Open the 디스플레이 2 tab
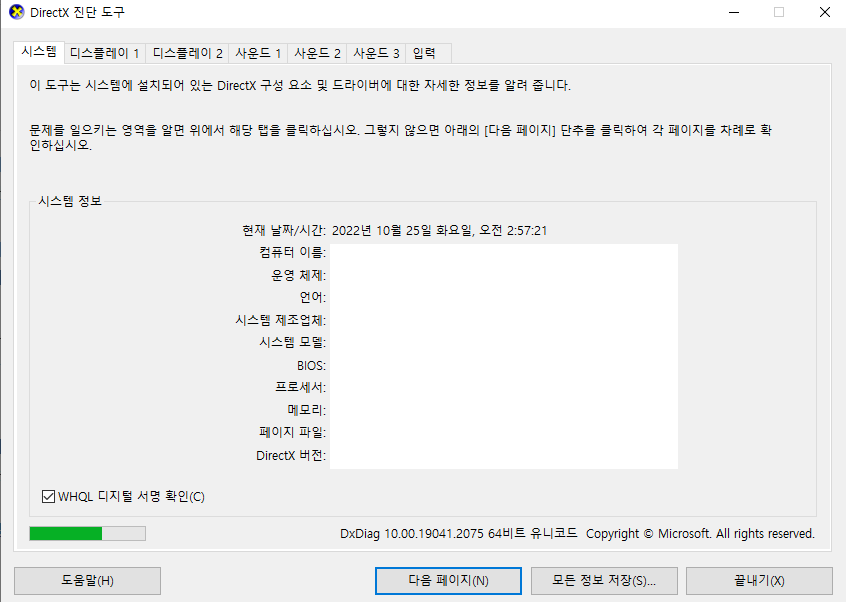This screenshot has width=846, height=602. pos(187,53)
